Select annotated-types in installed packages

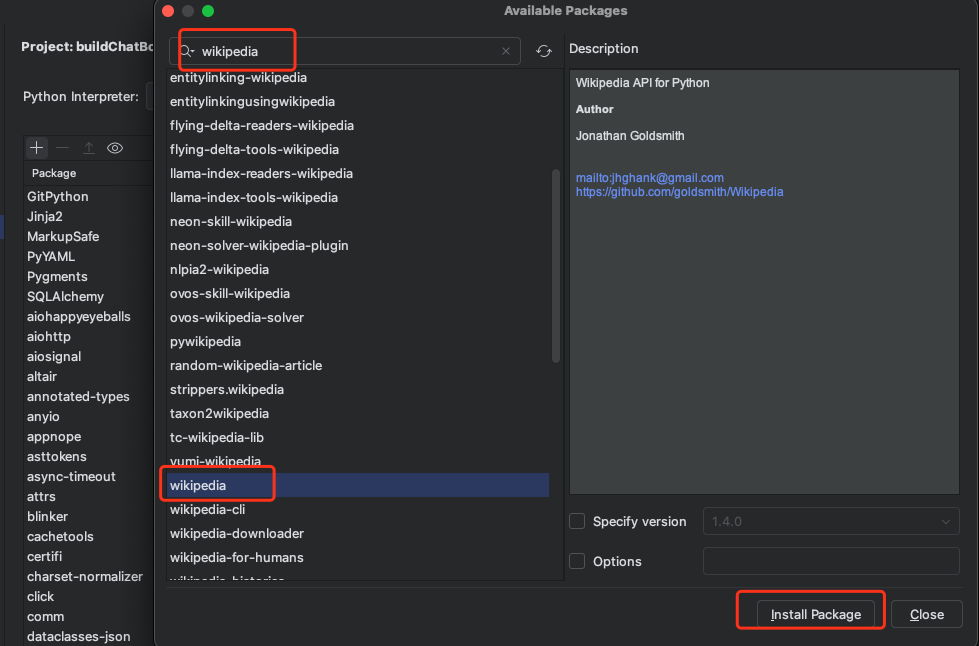[x=78, y=396]
